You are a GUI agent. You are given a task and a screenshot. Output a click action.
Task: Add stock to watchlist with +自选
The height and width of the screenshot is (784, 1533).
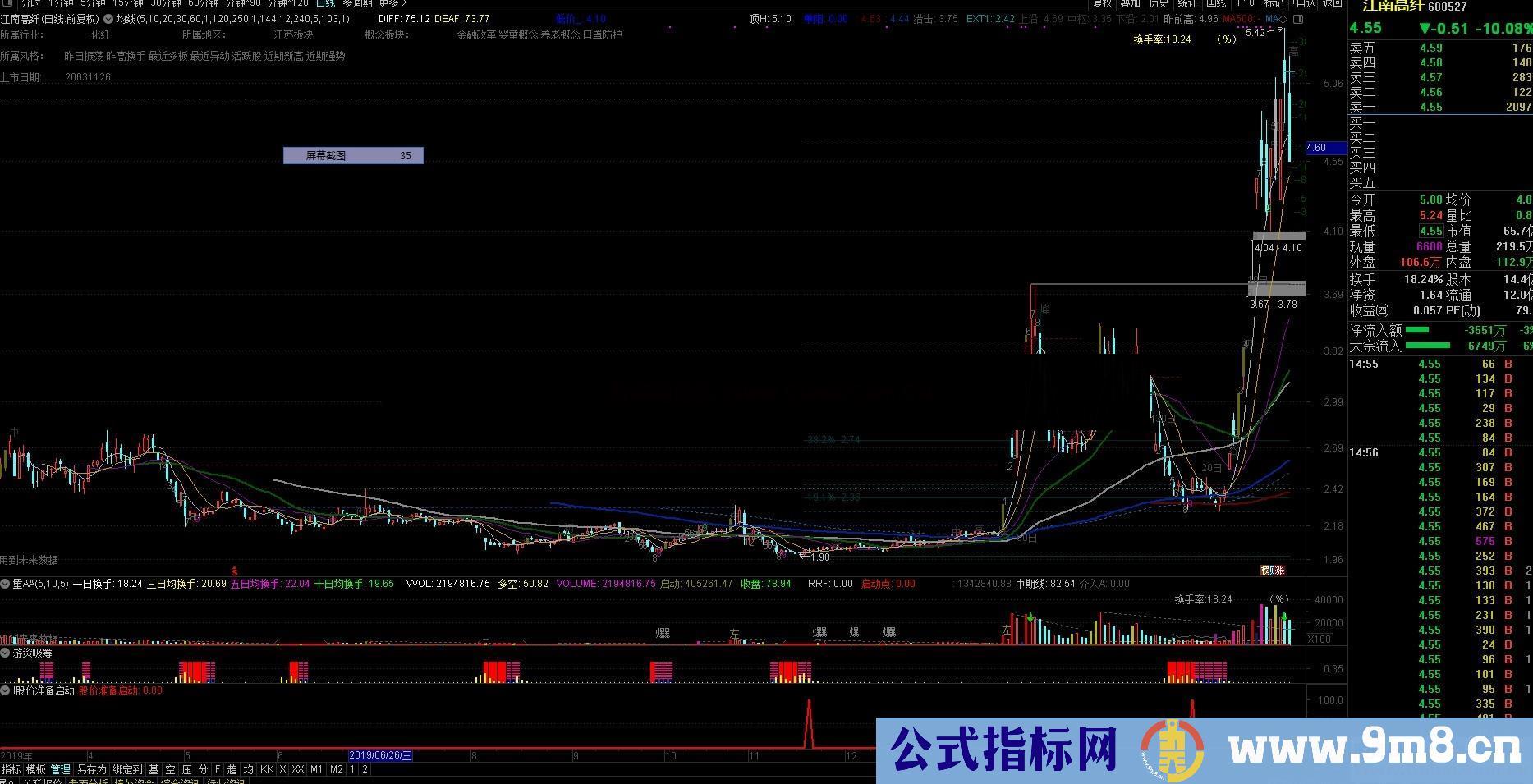1302,5
